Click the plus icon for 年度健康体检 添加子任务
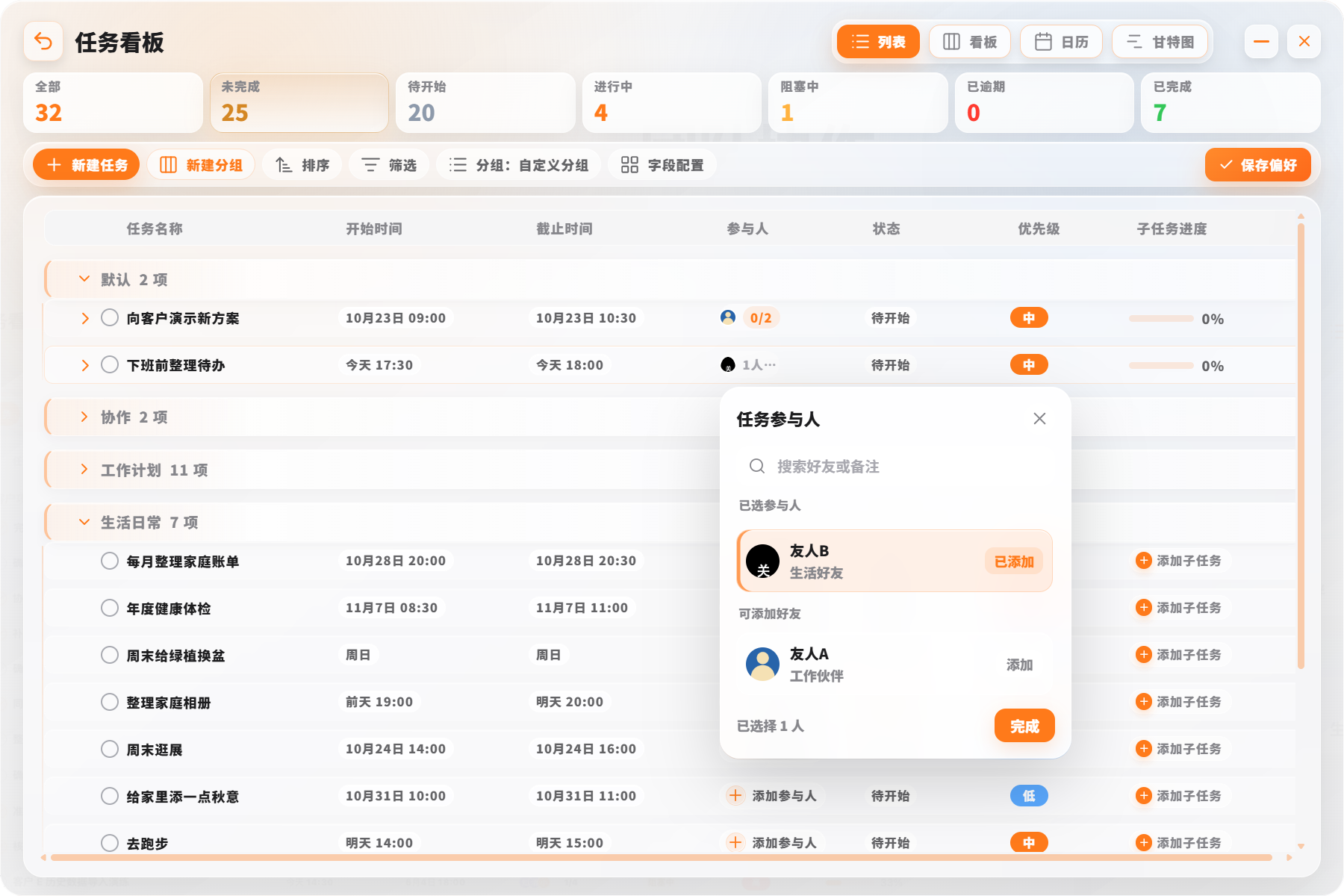The width and height of the screenshot is (1344, 896). point(1143,608)
